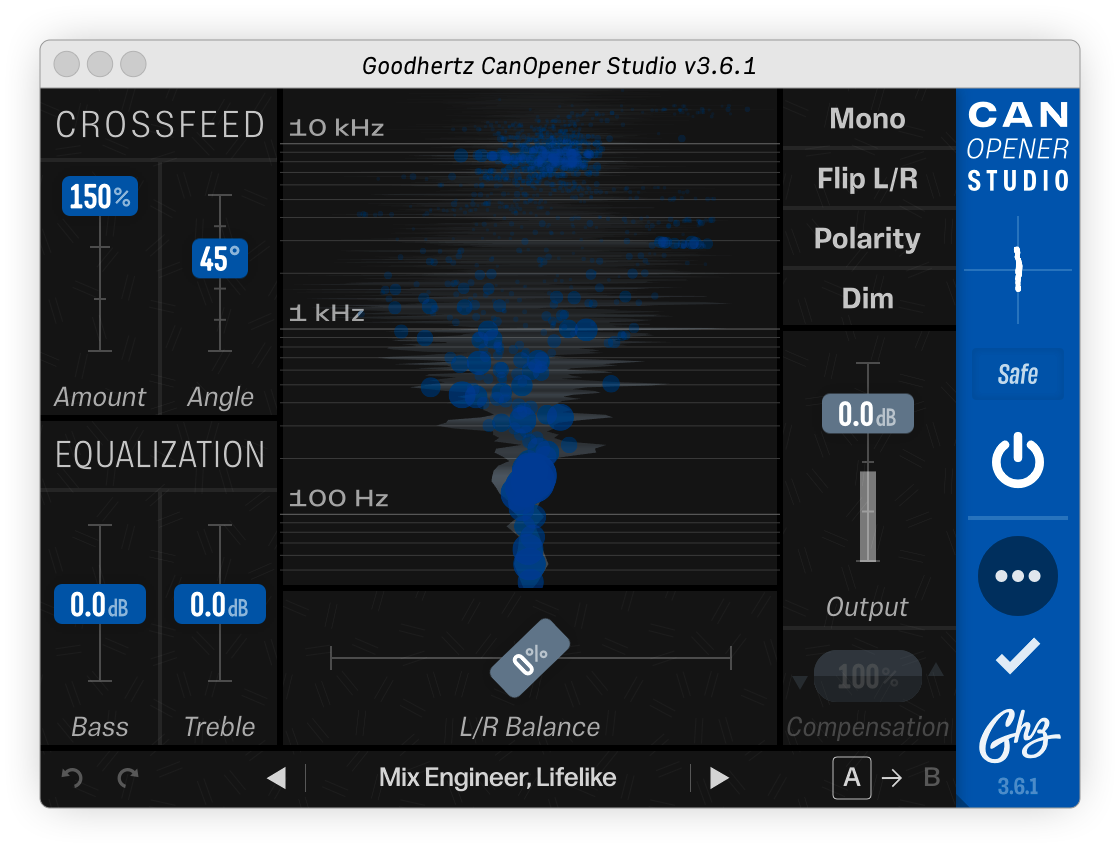Click the Output label
Screen dimensions: 1120x848
point(867,607)
